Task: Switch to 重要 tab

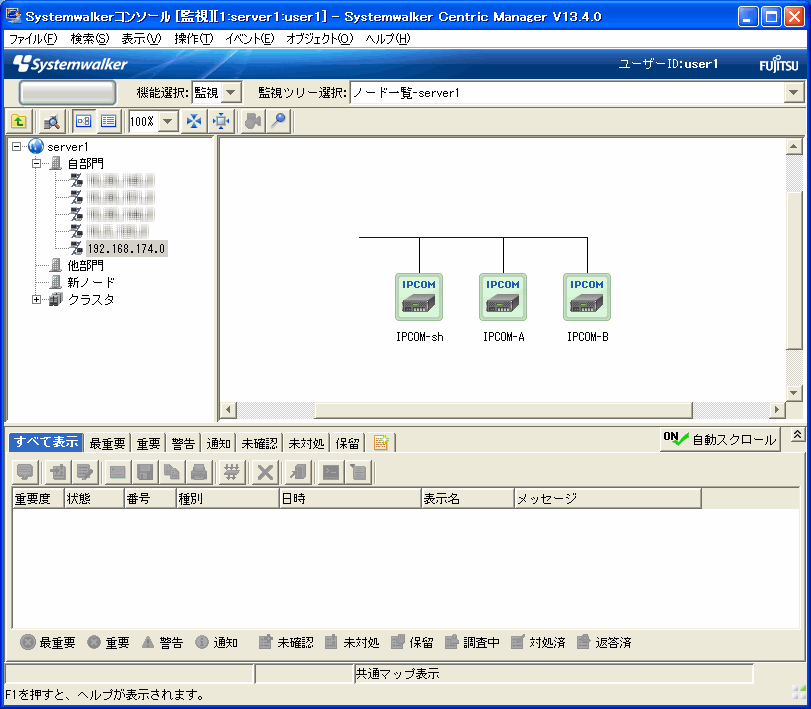Action: tap(148, 443)
